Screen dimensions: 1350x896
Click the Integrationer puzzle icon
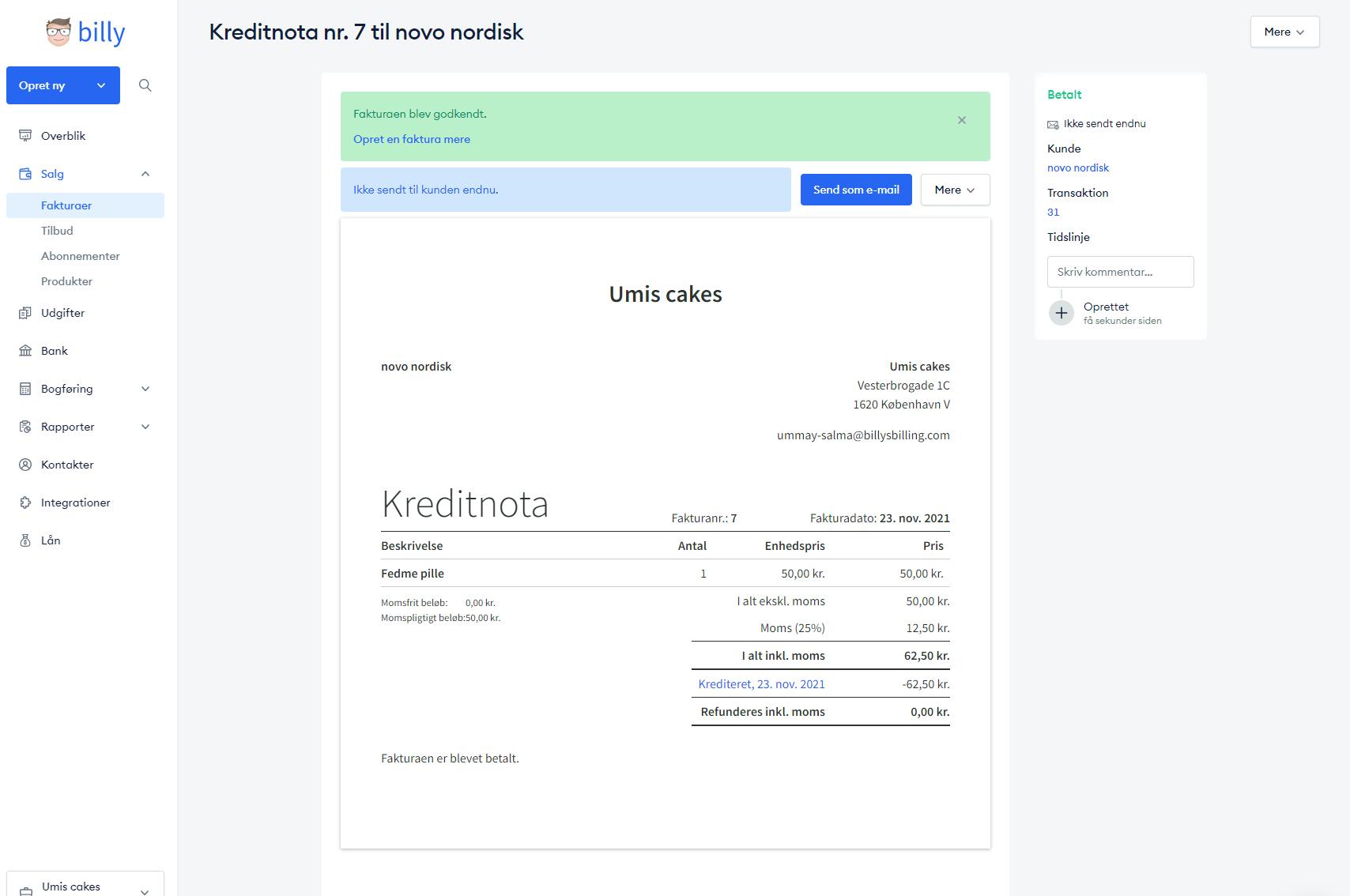25,503
